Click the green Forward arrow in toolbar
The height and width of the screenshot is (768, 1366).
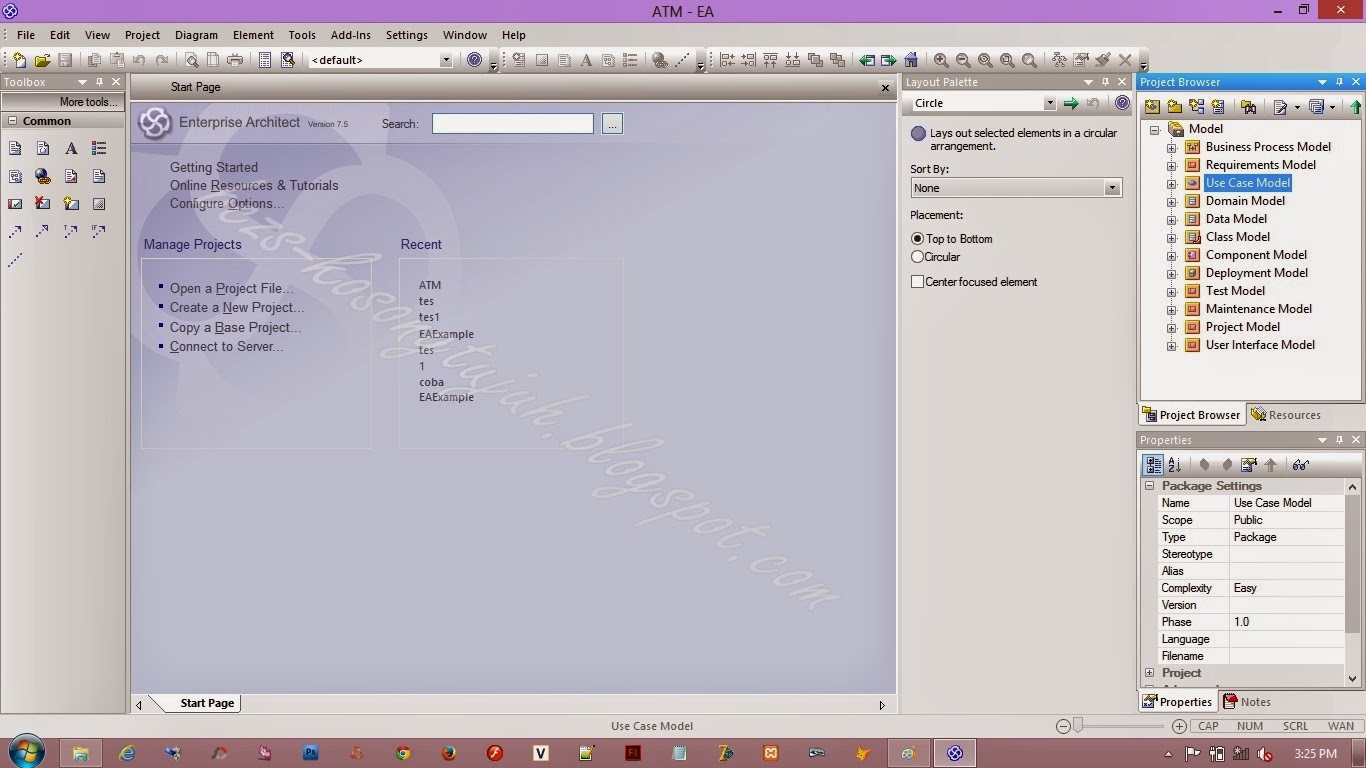point(888,60)
